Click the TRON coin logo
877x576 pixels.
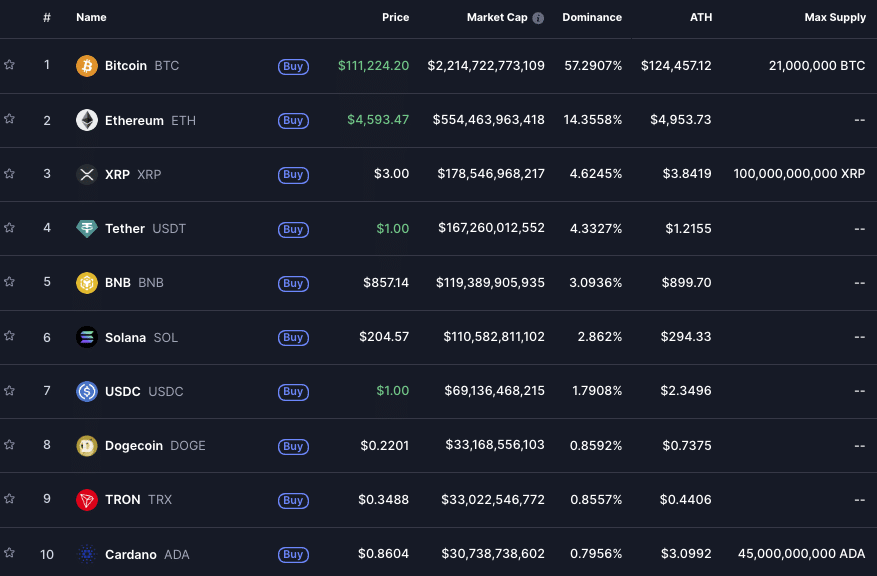coord(87,500)
